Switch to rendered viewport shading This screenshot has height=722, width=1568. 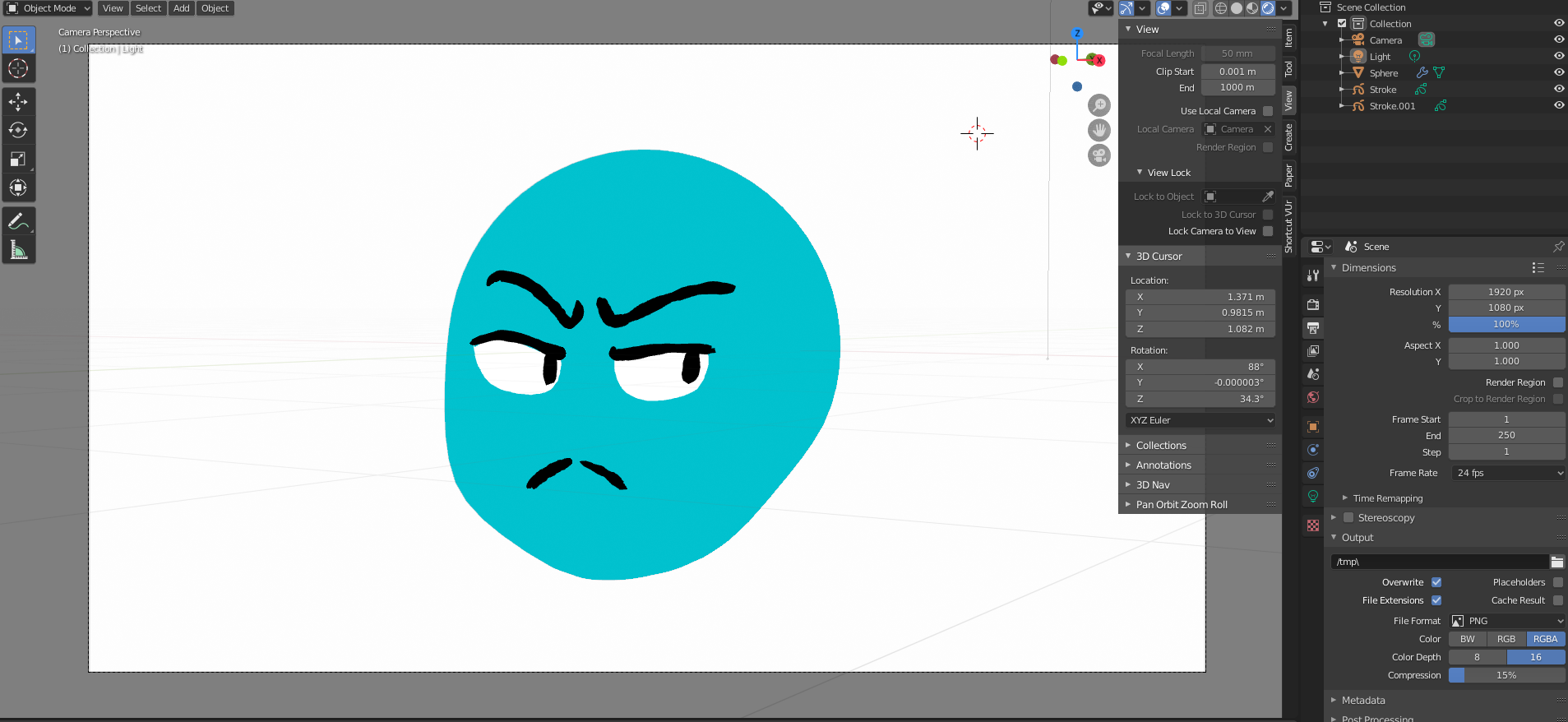tap(1268, 8)
